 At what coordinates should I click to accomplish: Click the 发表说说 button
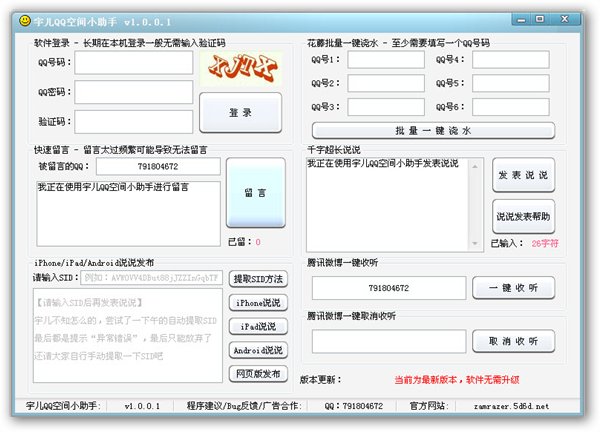(523, 175)
